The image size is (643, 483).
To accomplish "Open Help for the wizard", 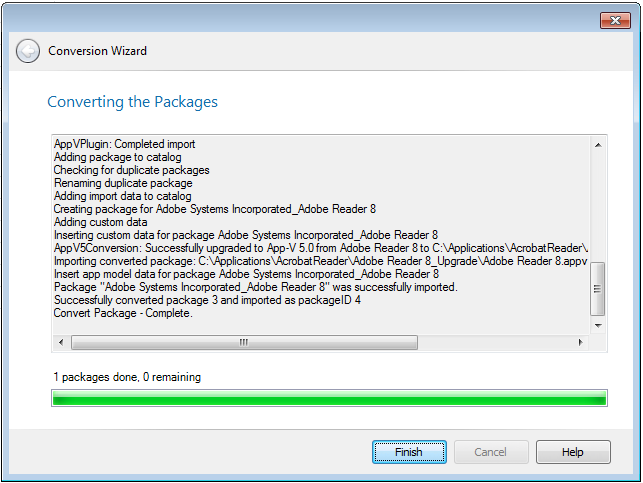I will pyautogui.click(x=572, y=452).
